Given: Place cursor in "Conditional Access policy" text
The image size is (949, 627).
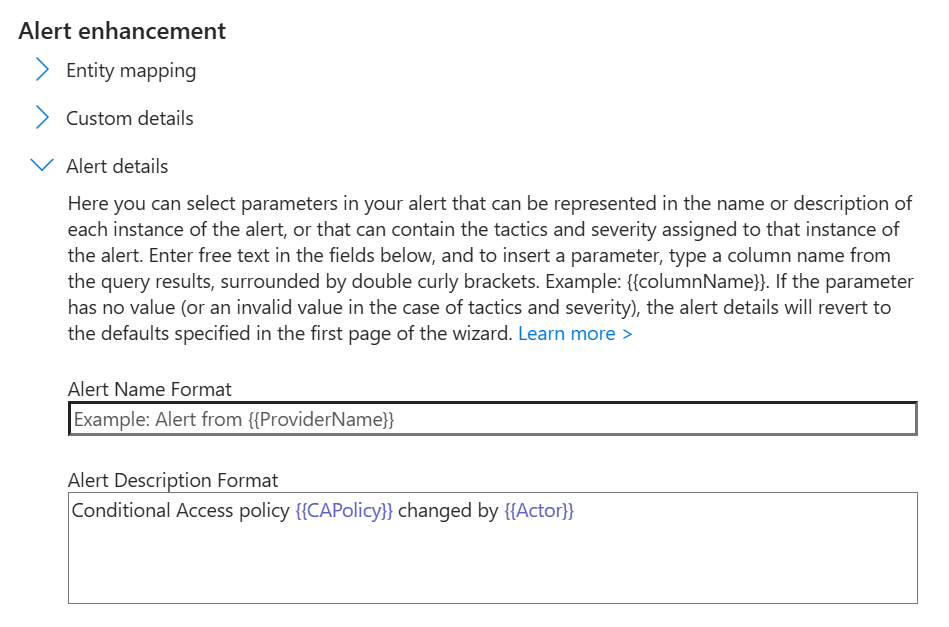Looking at the screenshot, I should pos(180,511).
